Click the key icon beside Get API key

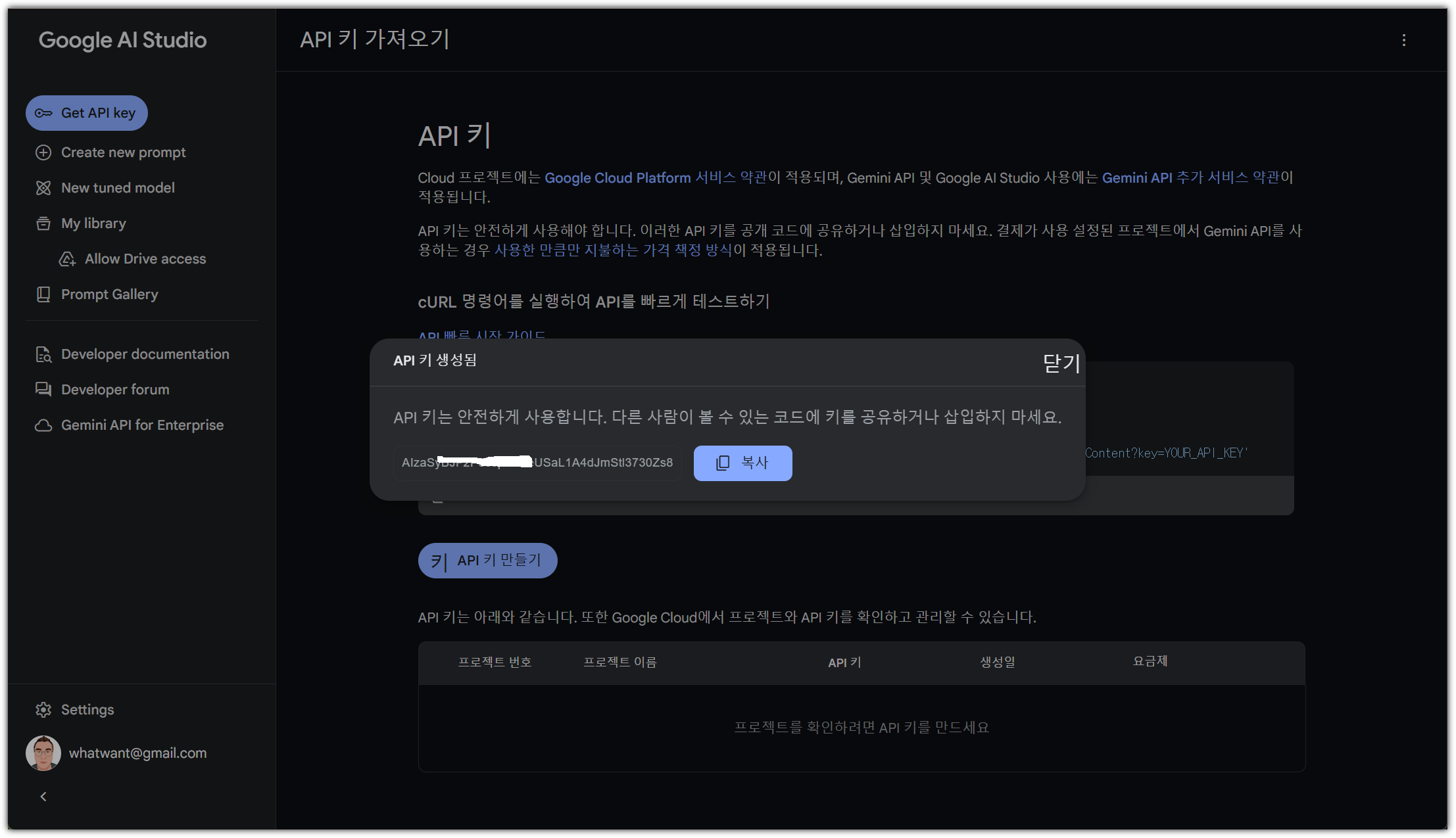[43, 113]
